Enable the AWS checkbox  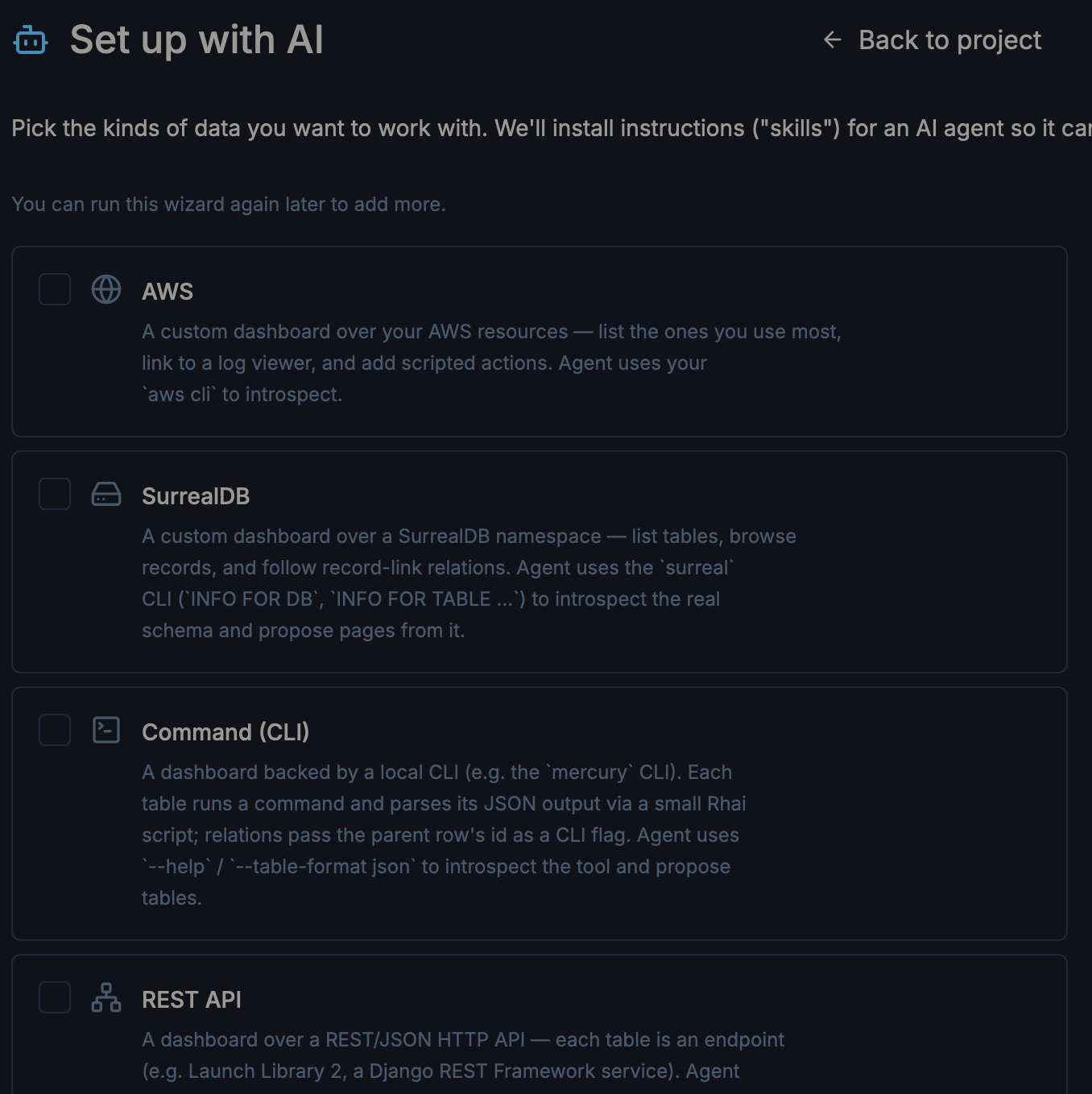point(55,289)
